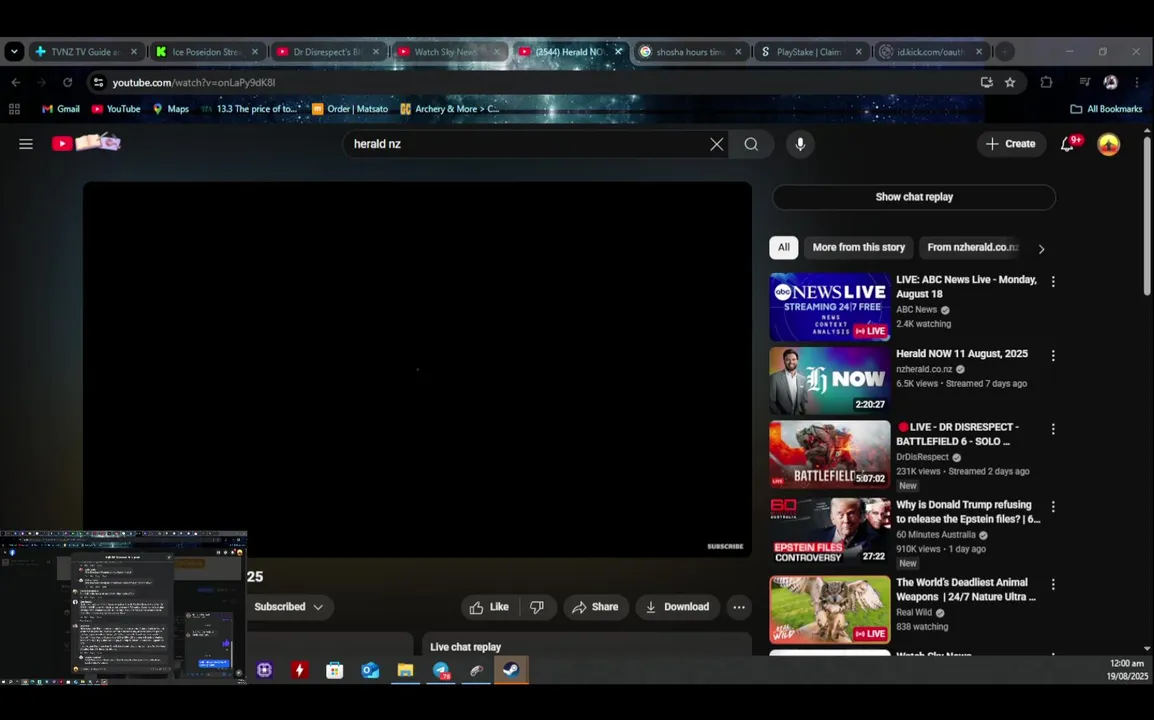
Task: Click the Create button
Action: pyautogui.click(x=1010, y=144)
